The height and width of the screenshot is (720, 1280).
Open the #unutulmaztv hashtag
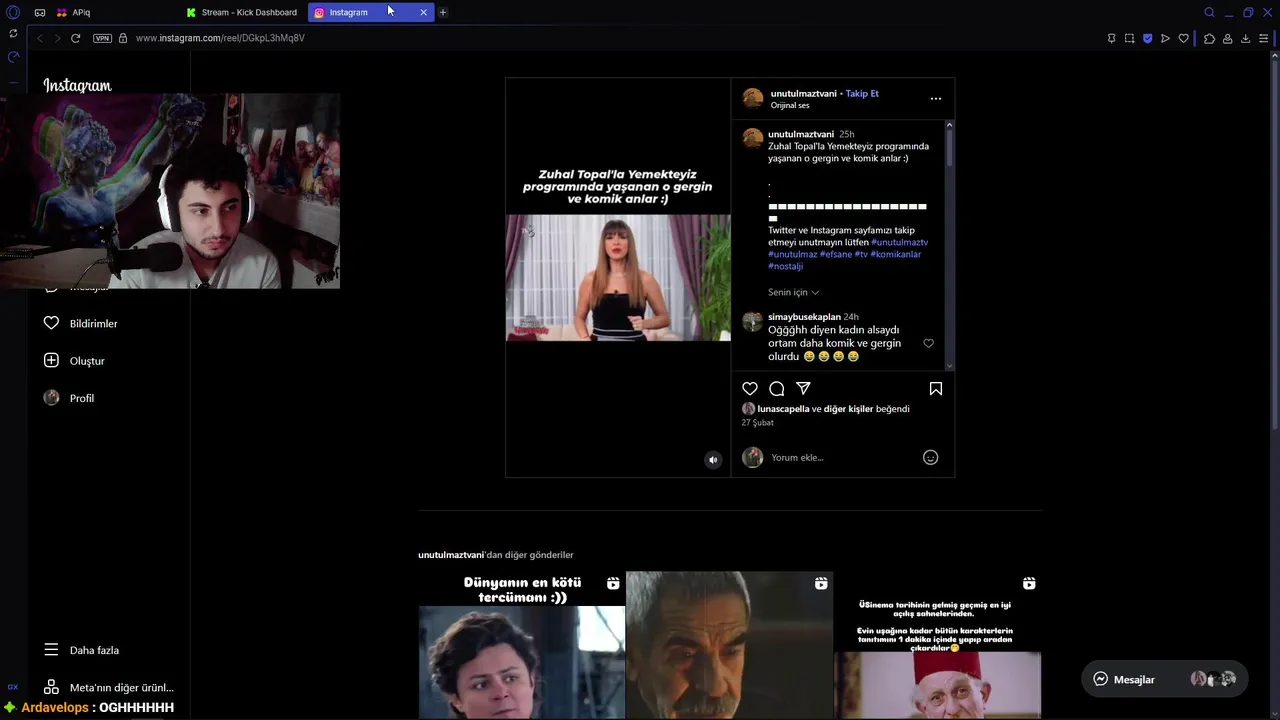(899, 242)
